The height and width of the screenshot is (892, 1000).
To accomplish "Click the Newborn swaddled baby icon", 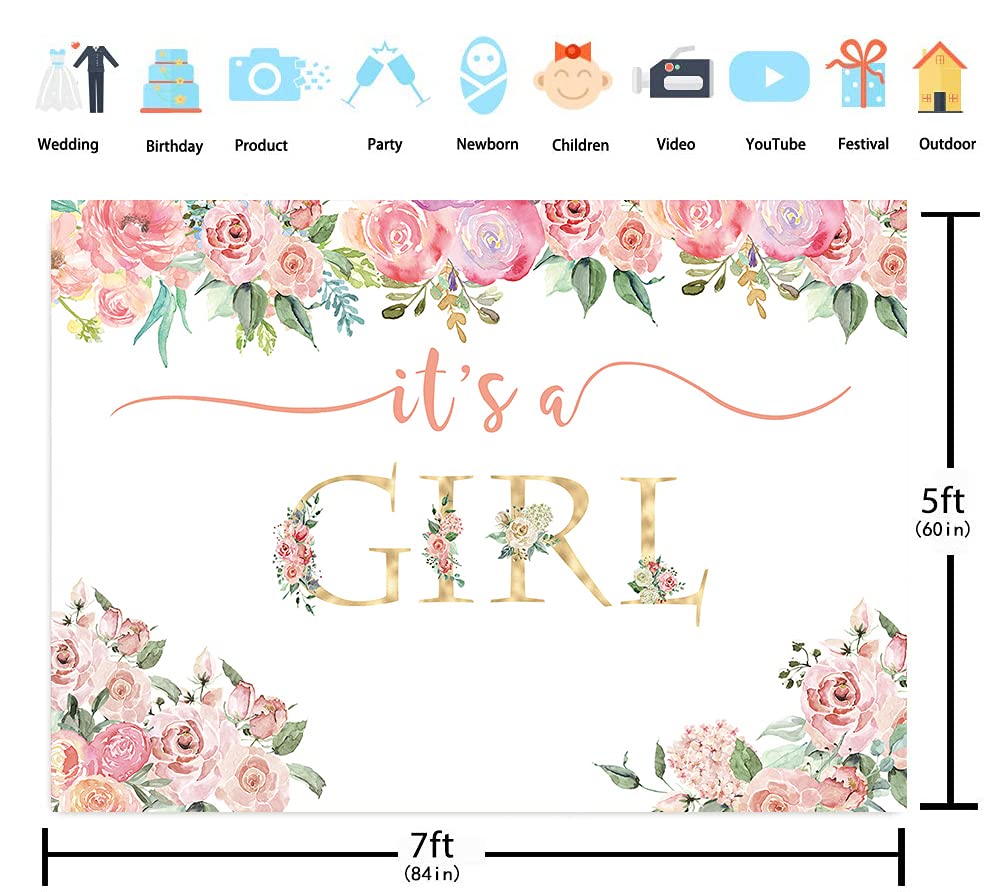I will [x=485, y=75].
